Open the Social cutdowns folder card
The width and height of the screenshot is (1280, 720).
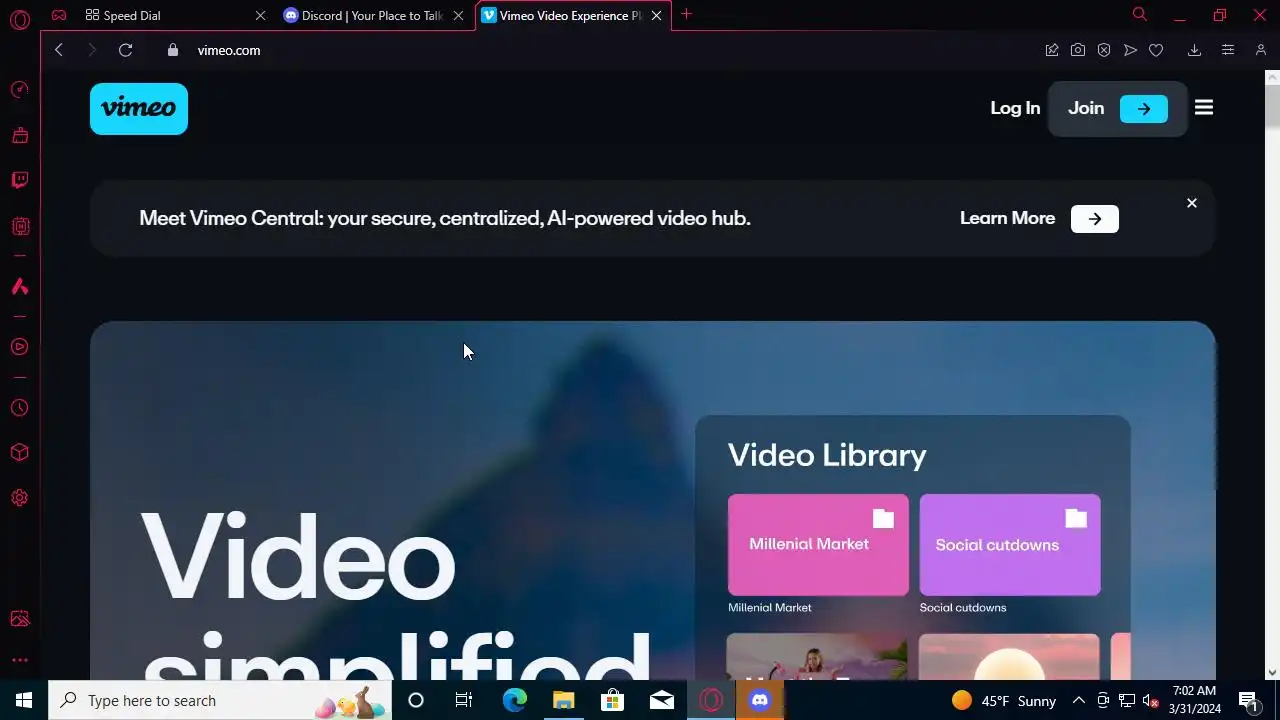[1010, 545]
